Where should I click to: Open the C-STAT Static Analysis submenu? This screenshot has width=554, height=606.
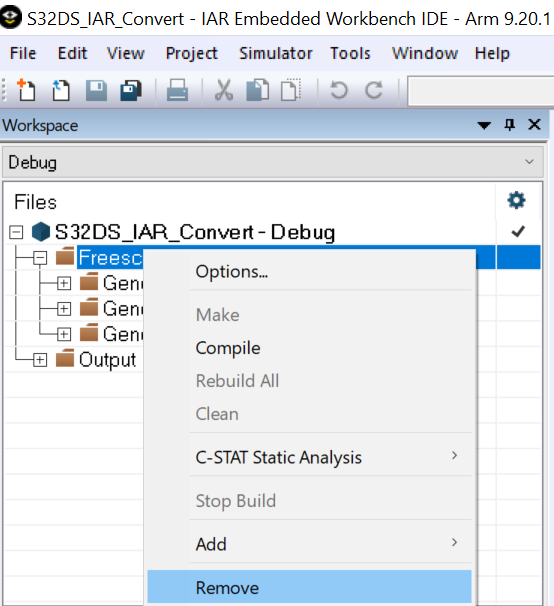coord(309,457)
